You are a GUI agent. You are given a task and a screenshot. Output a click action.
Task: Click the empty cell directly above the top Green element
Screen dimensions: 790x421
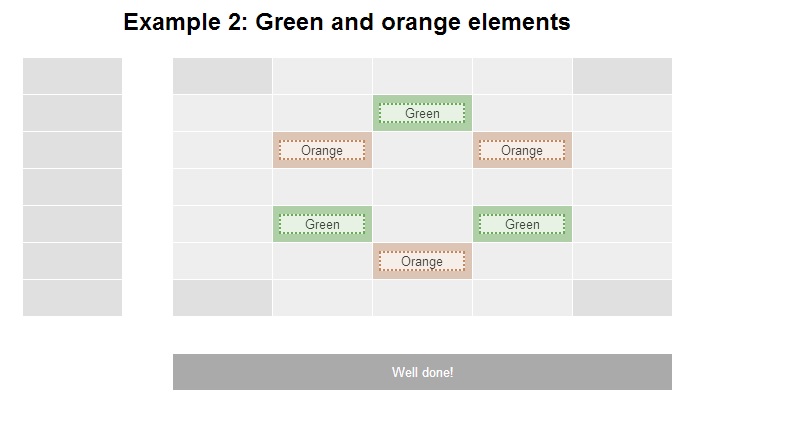pos(422,76)
